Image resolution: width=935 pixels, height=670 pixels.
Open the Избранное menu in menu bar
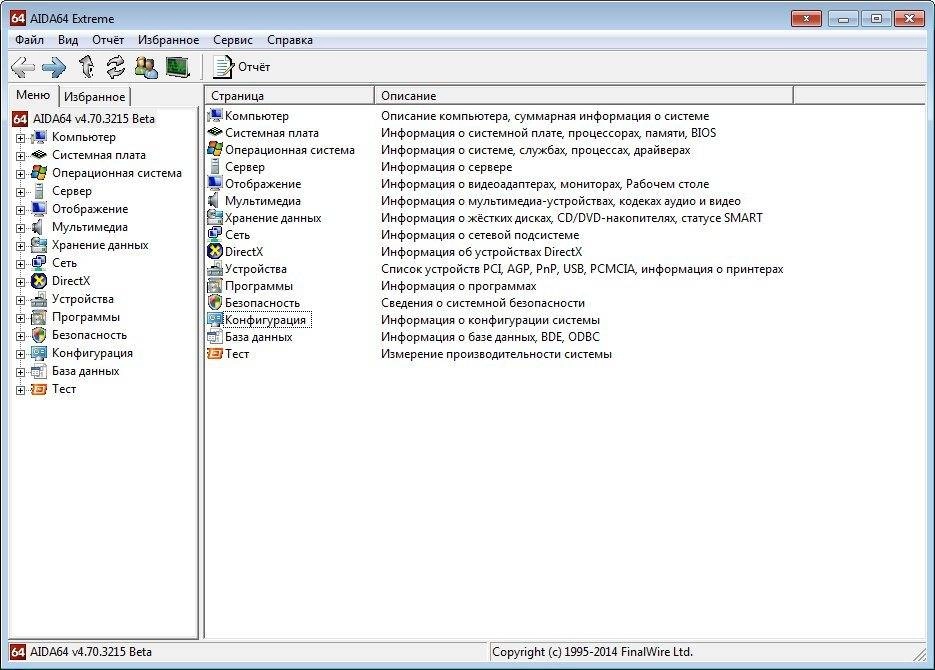click(168, 40)
